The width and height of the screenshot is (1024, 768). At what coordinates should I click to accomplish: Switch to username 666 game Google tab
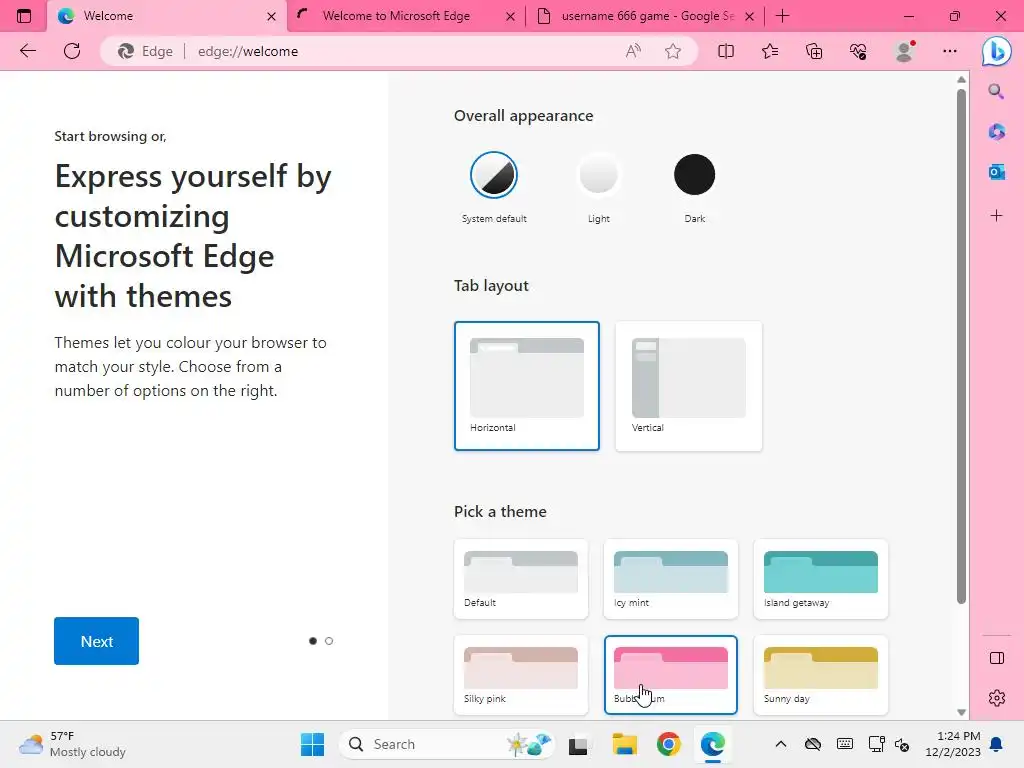click(640, 16)
